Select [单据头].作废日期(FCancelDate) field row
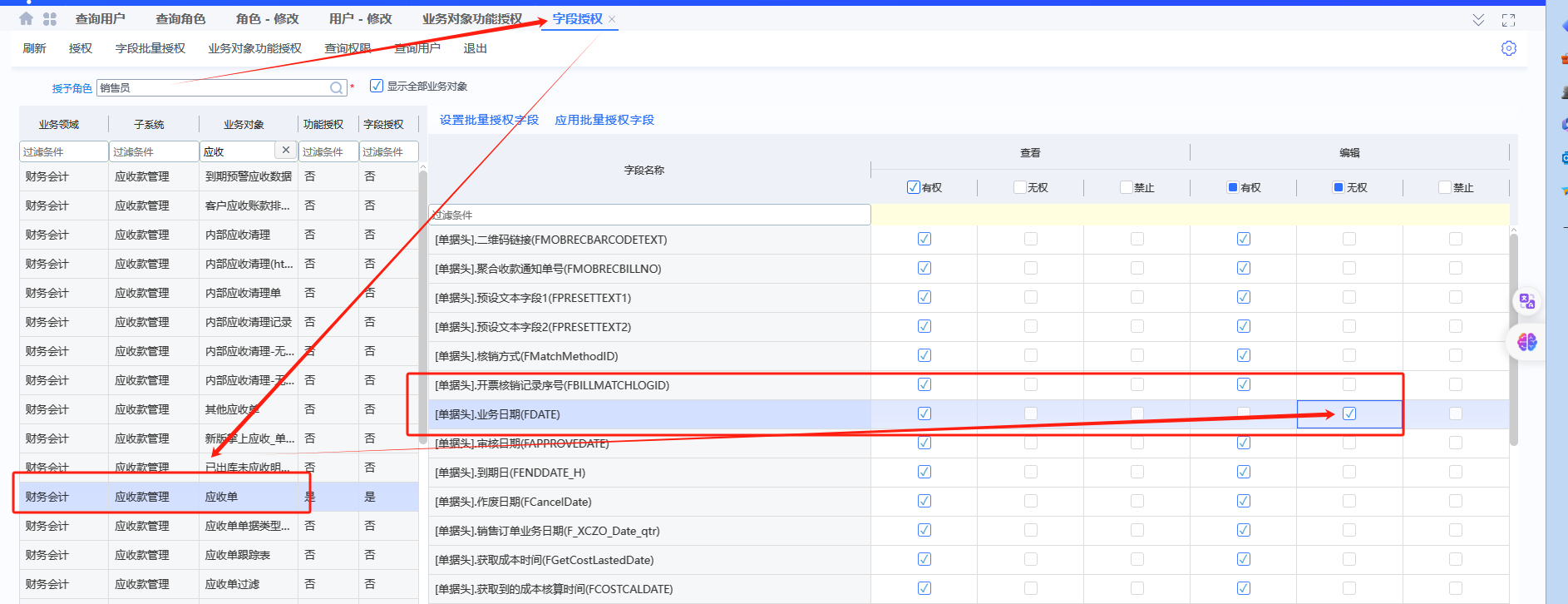The height and width of the screenshot is (604, 1568). pos(649,502)
